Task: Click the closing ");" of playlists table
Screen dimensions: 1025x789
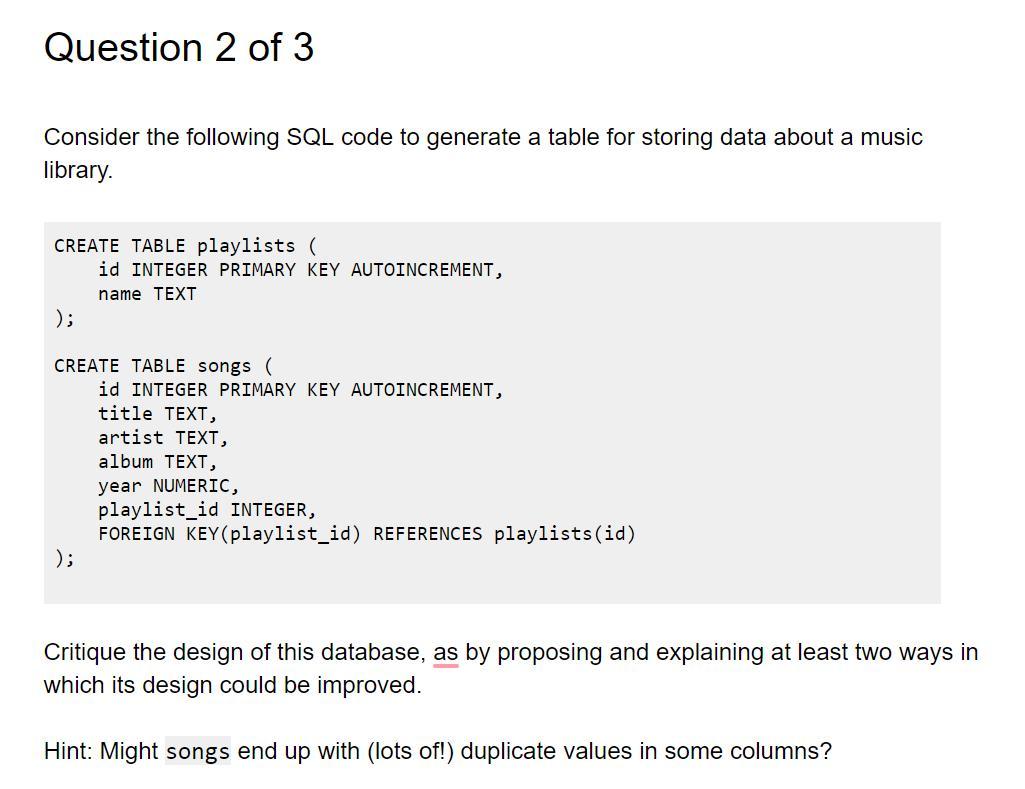Action: [x=64, y=318]
